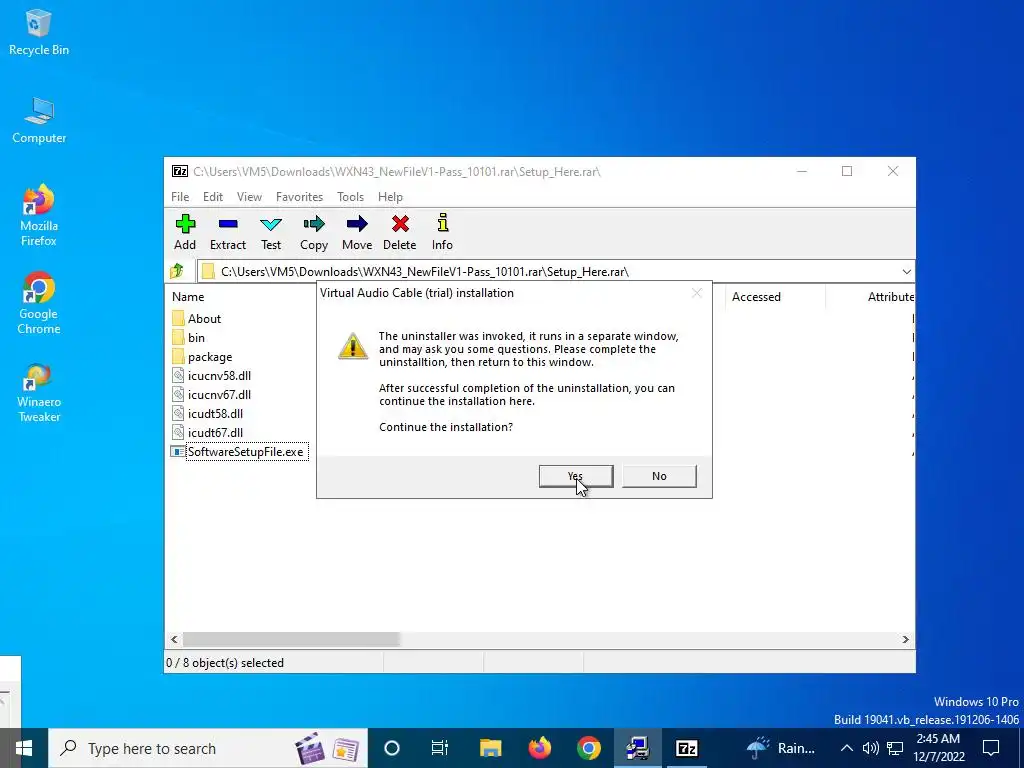Image resolution: width=1024 pixels, height=768 pixels.
Task: Maximize the 7-Zip window
Action: (847, 171)
